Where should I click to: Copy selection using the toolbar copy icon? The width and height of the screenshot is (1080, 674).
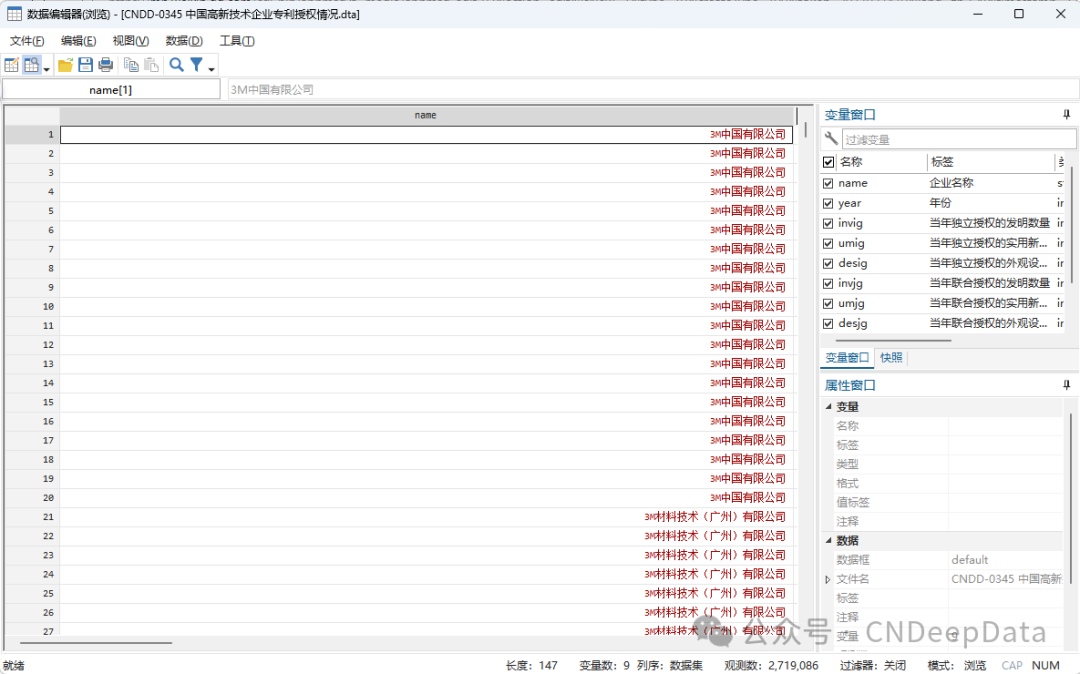pos(131,65)
